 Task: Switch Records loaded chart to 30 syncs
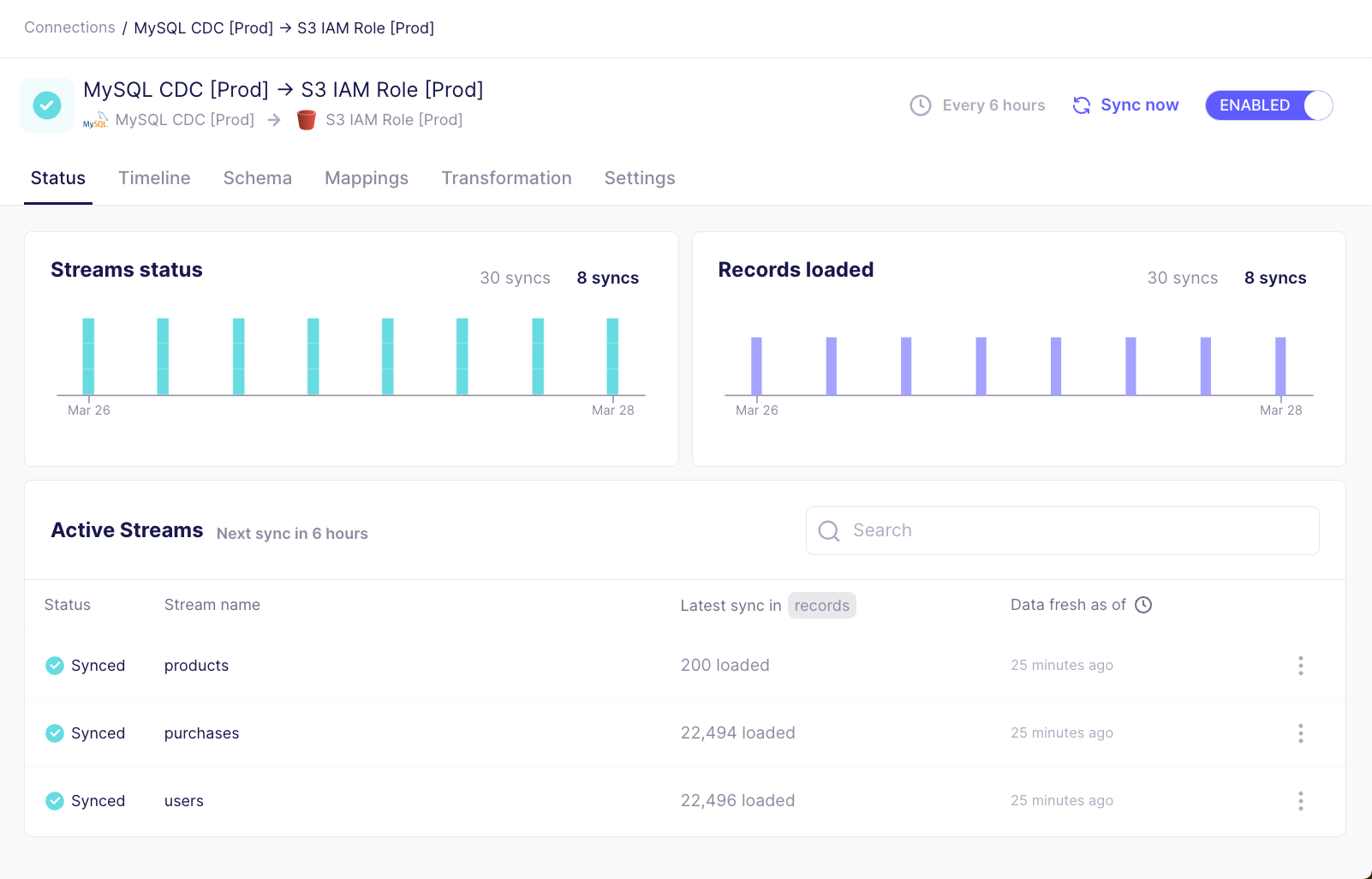click(1182, 278)
